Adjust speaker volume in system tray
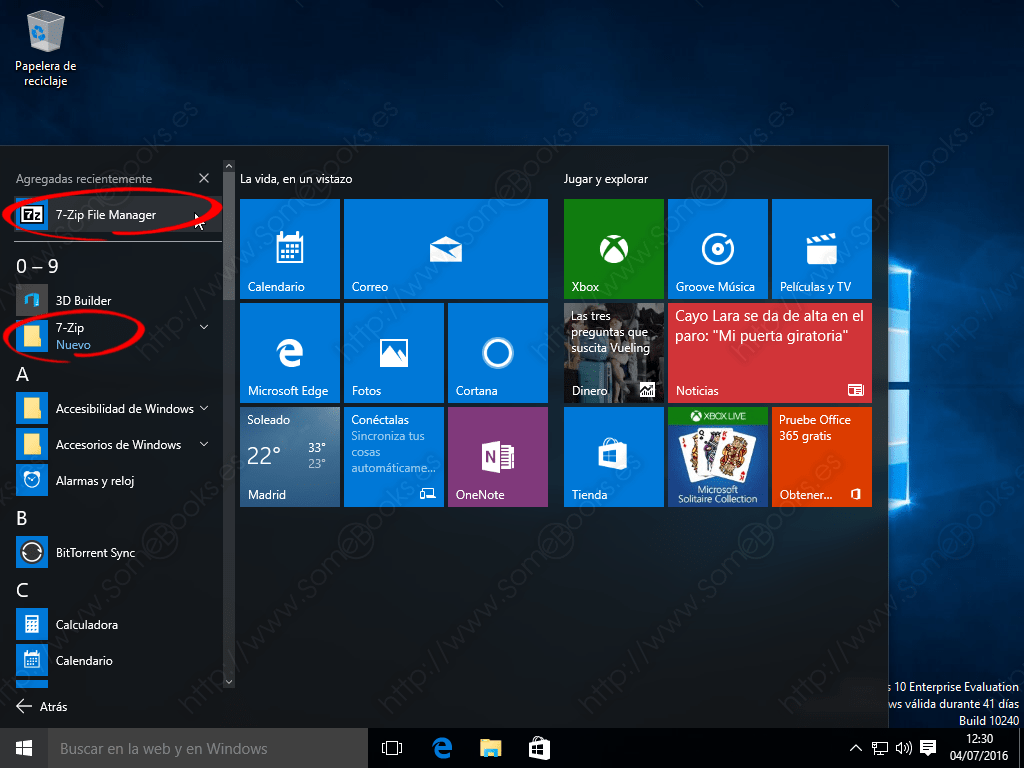1024x768 pixels. [905, 748]
